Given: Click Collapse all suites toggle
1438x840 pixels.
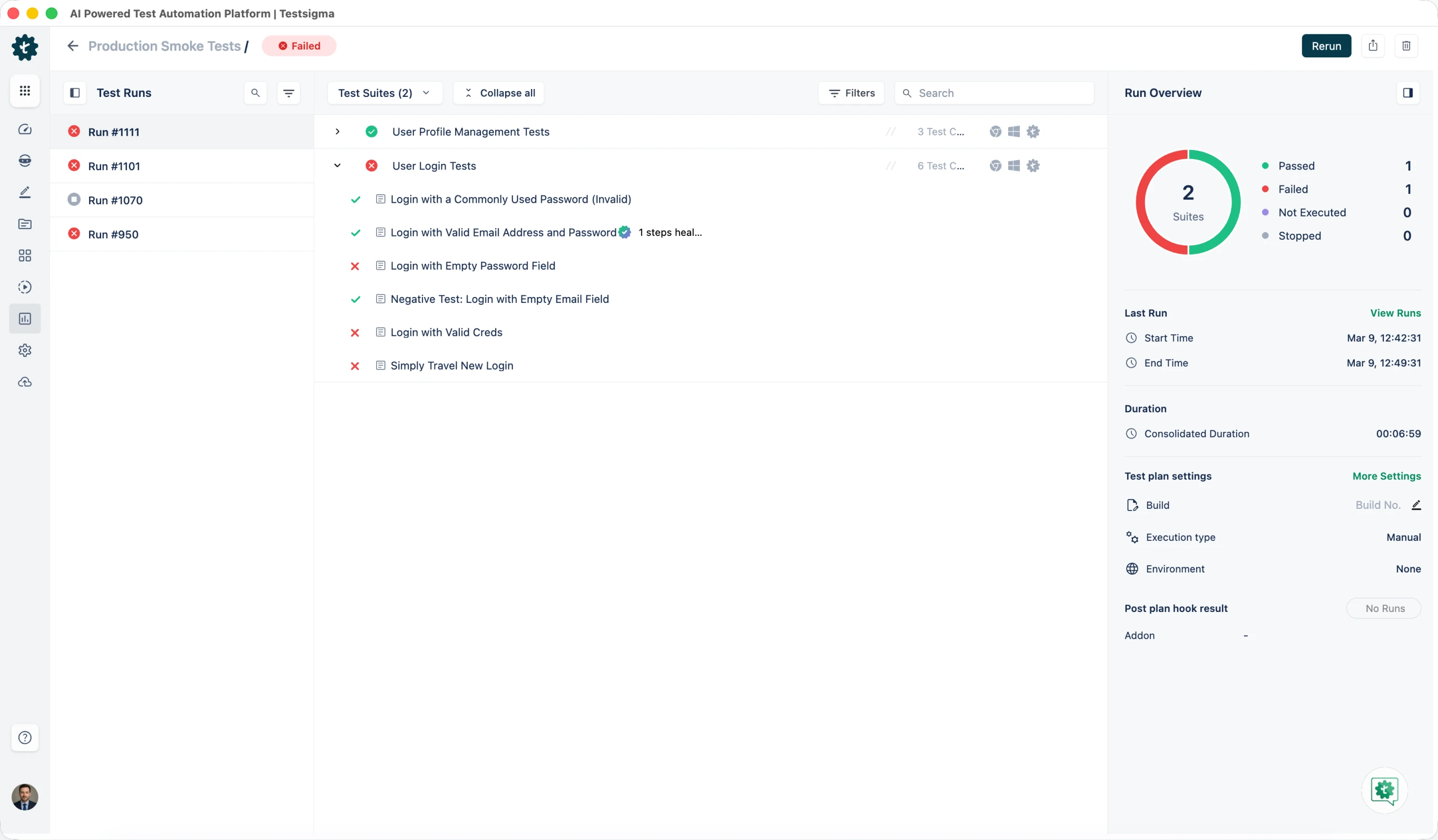Looking at the screenshot, I should click(499, 93).
